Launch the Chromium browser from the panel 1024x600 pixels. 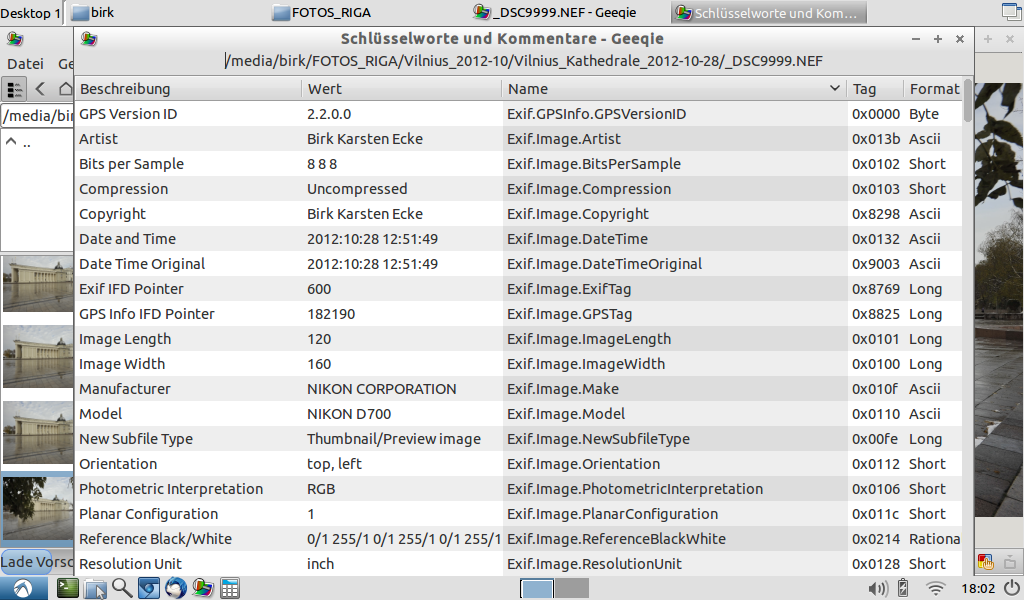(x=149, y=588)
